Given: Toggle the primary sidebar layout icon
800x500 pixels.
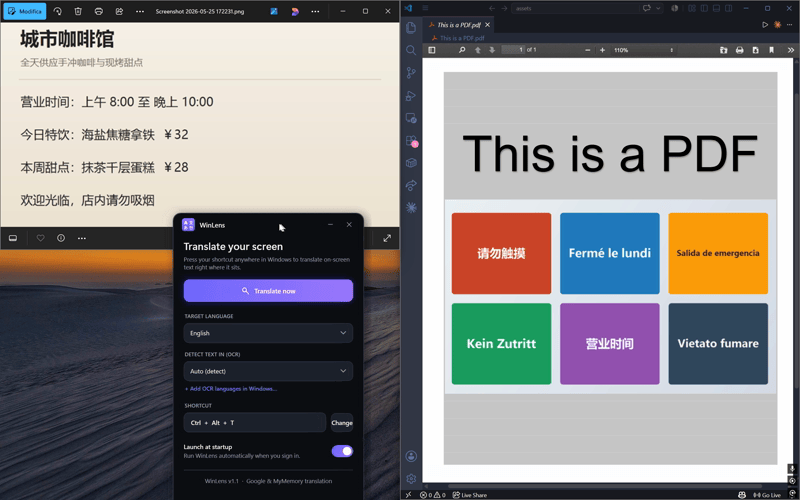Looking at the screenshot, I should pyautogui.click(x=704, y=8).
